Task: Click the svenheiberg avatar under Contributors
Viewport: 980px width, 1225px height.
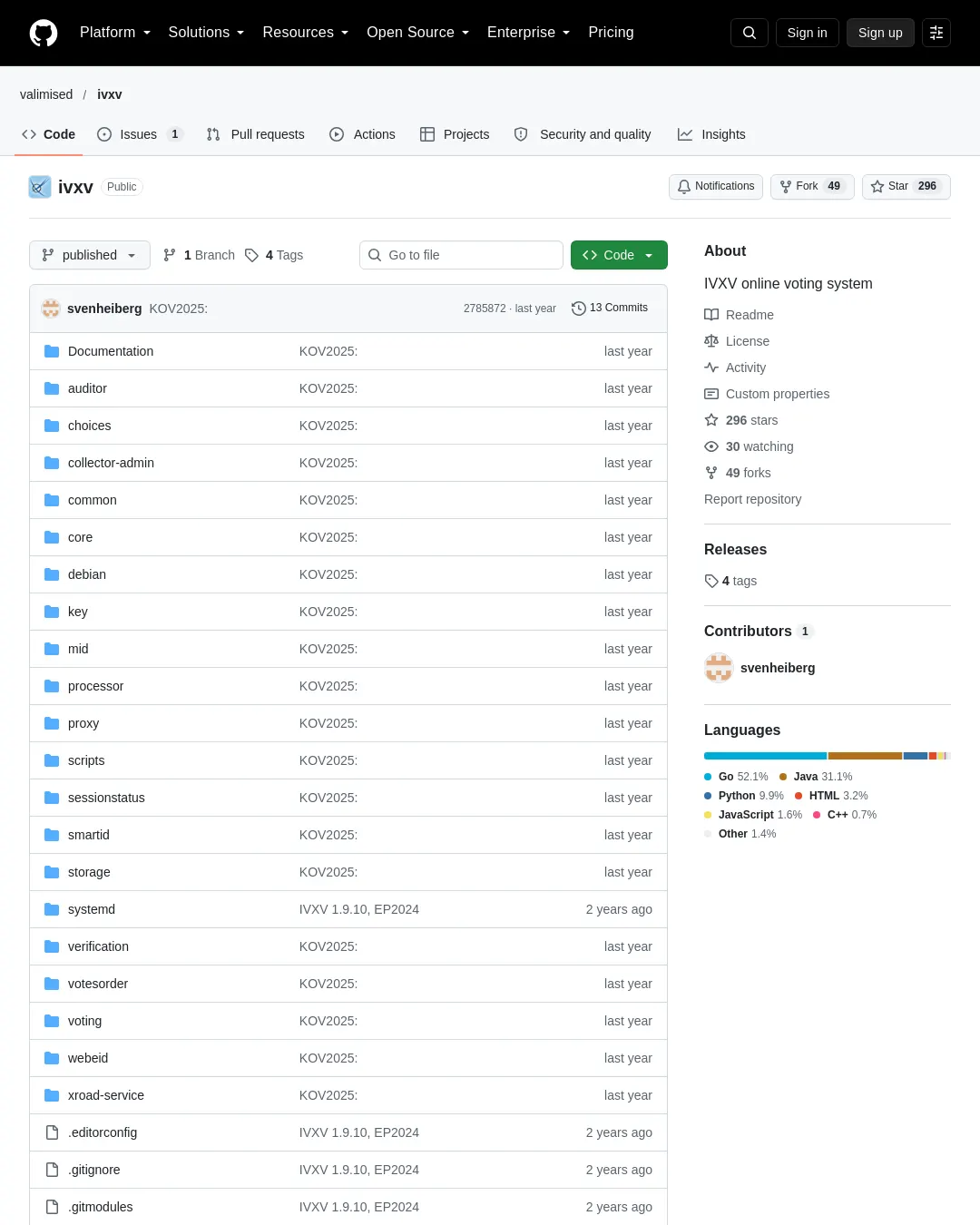Action: (x=719, y=668)
